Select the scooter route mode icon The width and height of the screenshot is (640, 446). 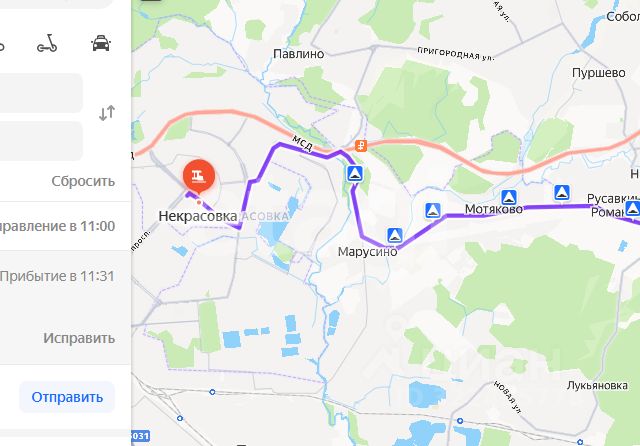tap(47, 43)
